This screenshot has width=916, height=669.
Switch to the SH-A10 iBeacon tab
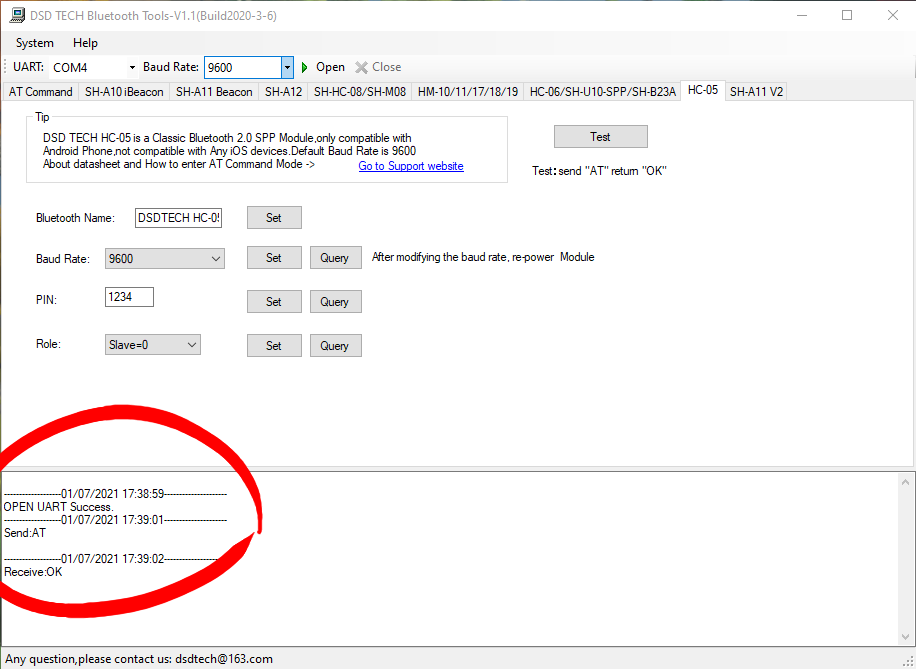pyautogui.click(x=124, y=92)
